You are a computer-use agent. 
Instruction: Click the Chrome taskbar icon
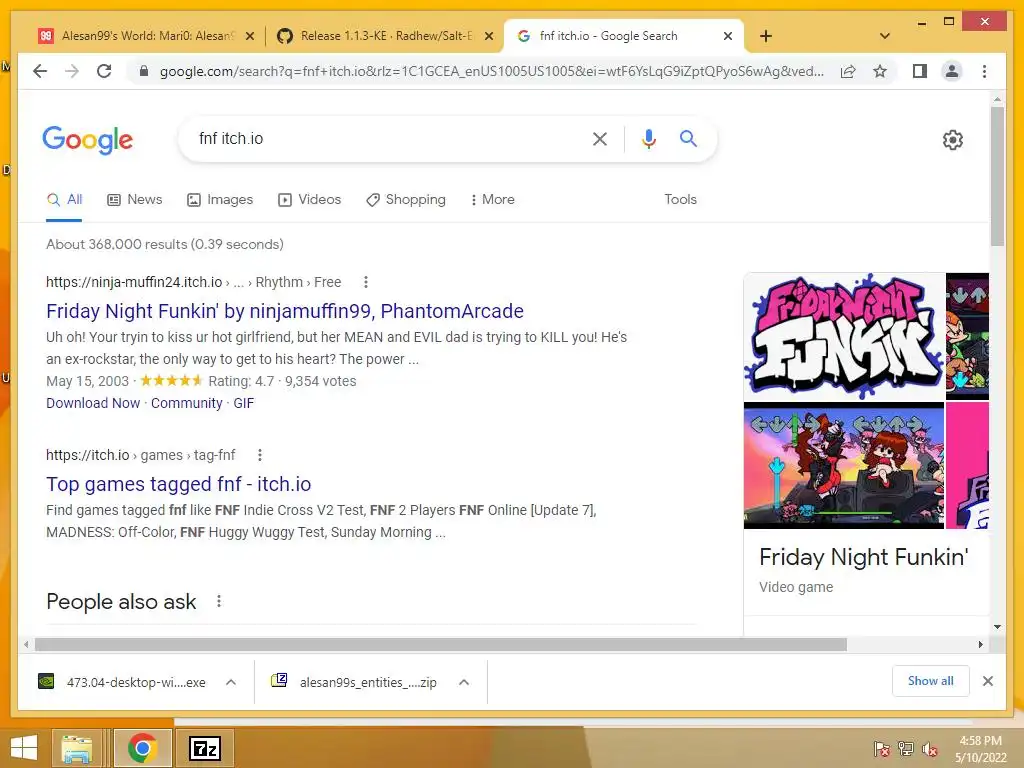coord(142,748)
